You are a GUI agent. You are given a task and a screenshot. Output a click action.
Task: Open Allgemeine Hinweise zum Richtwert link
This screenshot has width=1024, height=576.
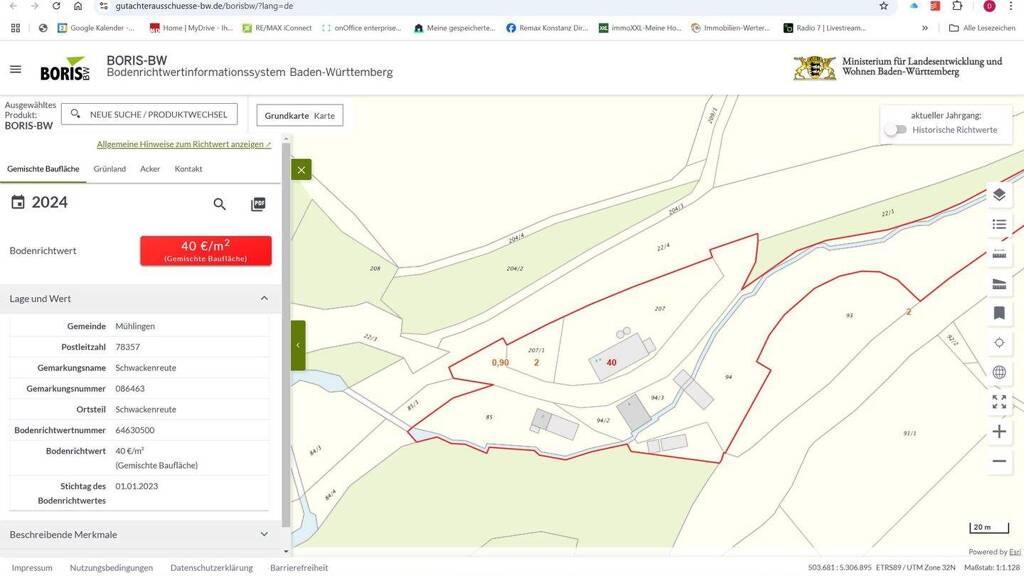[183, 144]
